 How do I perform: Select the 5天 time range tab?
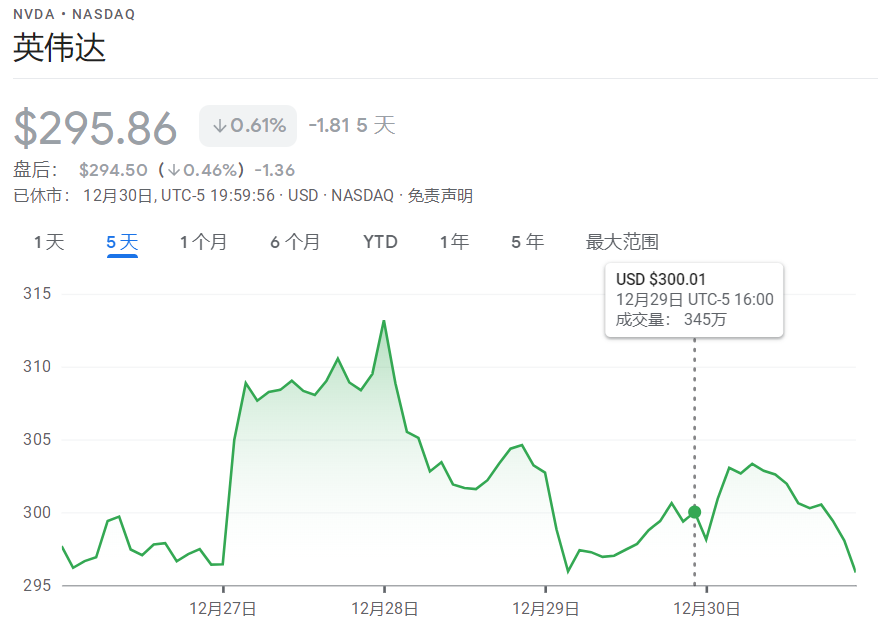122,242
